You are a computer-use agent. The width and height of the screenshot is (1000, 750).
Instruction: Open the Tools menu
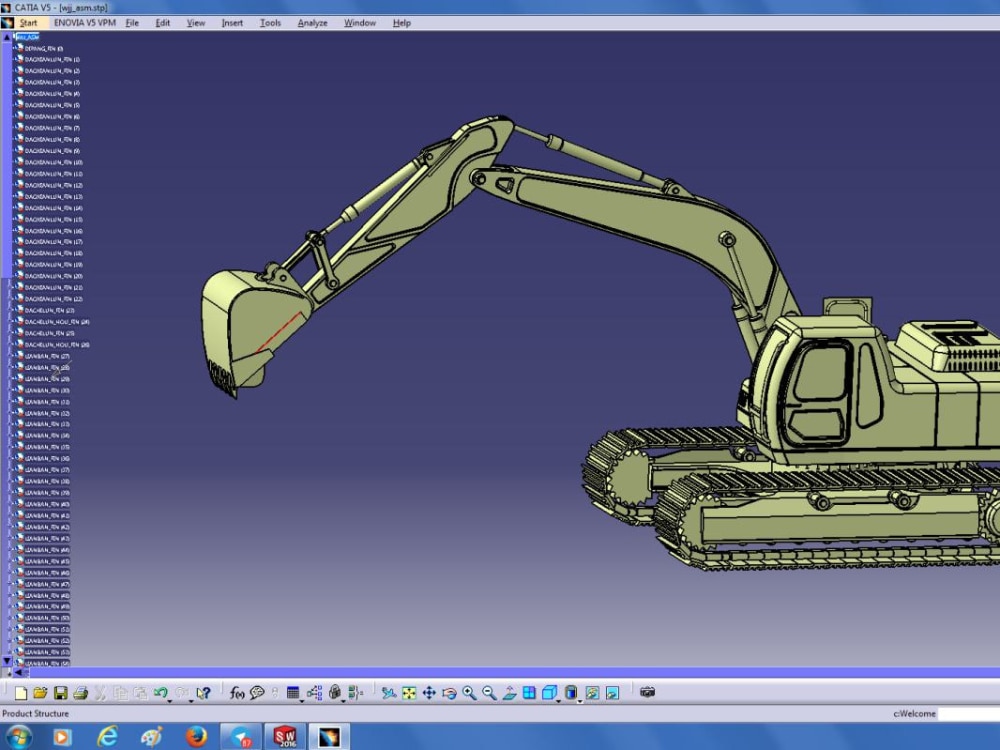tap(270, 23)
